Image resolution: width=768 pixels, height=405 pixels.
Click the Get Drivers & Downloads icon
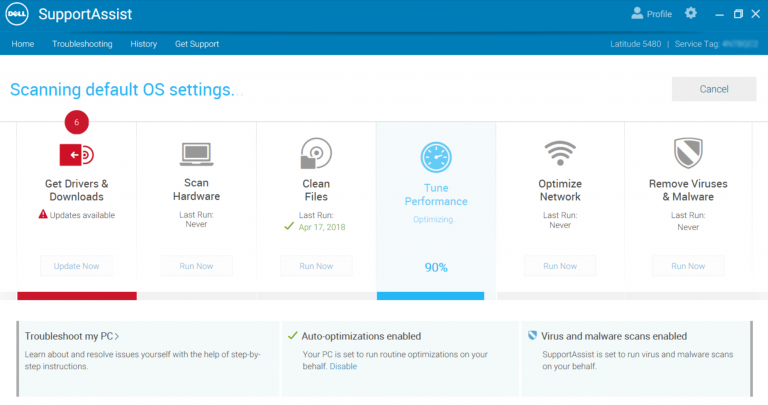(x=76, y=155)
